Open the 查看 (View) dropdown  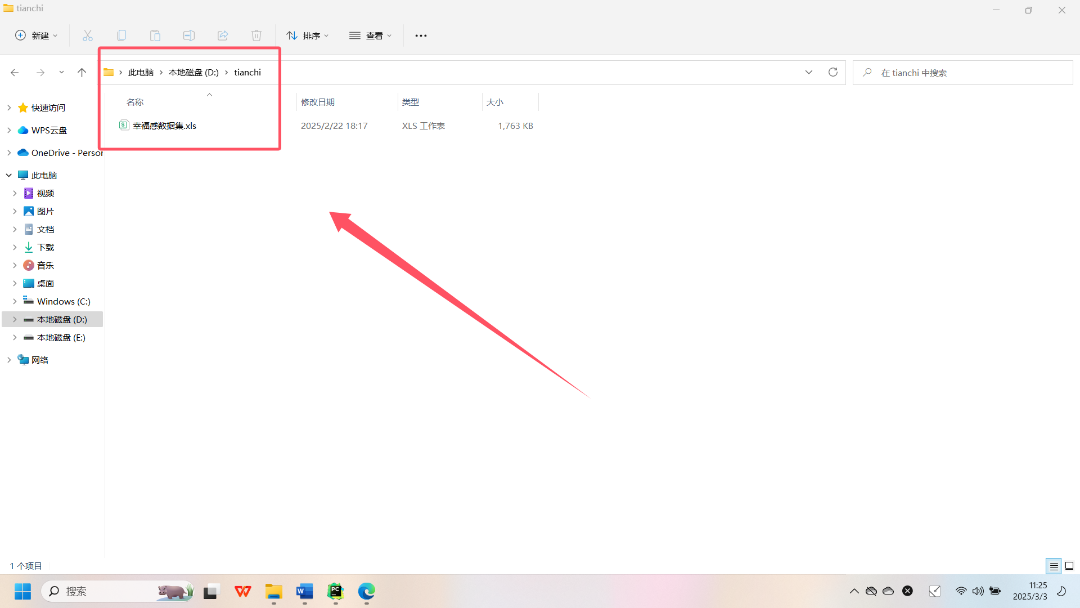[x=370, y=35]
